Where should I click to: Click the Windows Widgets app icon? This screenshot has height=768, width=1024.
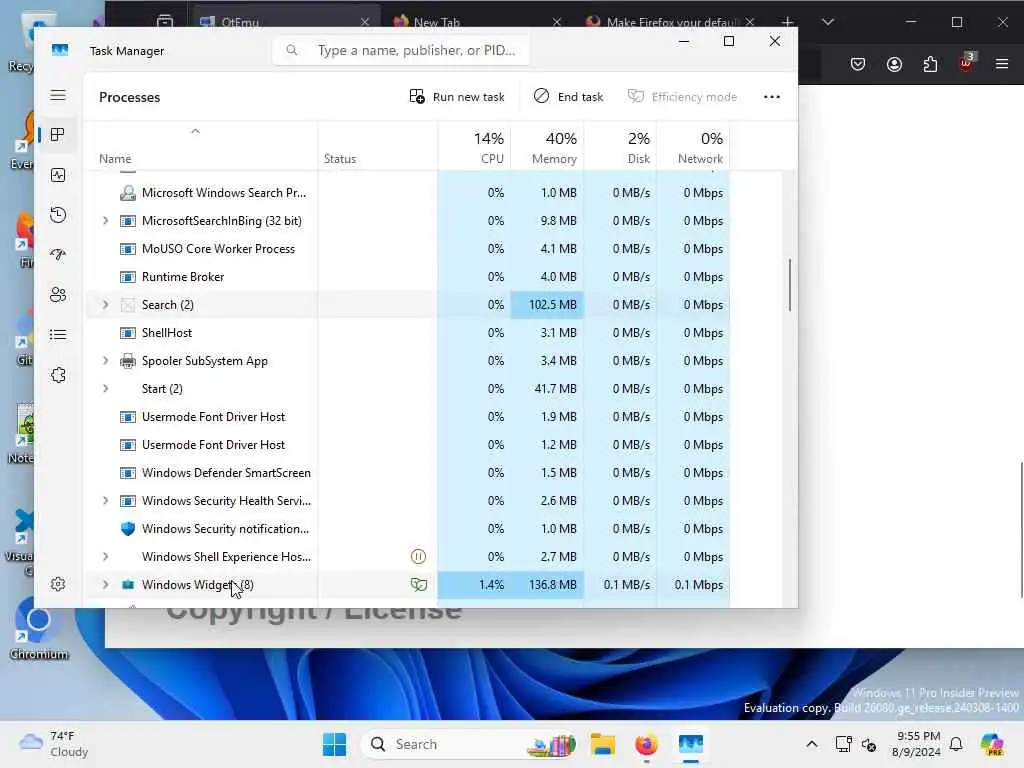coord(128,584)
